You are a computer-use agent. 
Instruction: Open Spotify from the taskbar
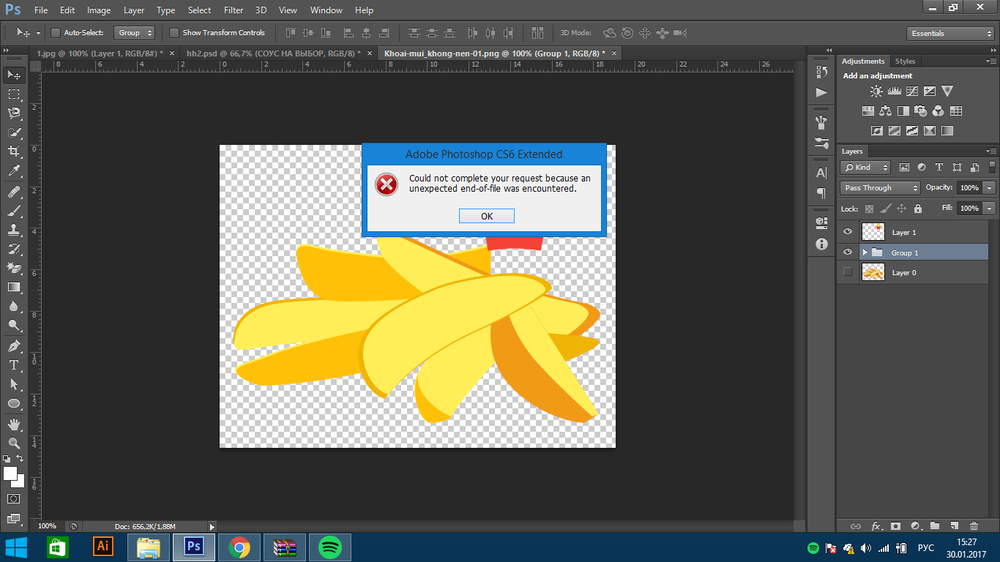329,547
